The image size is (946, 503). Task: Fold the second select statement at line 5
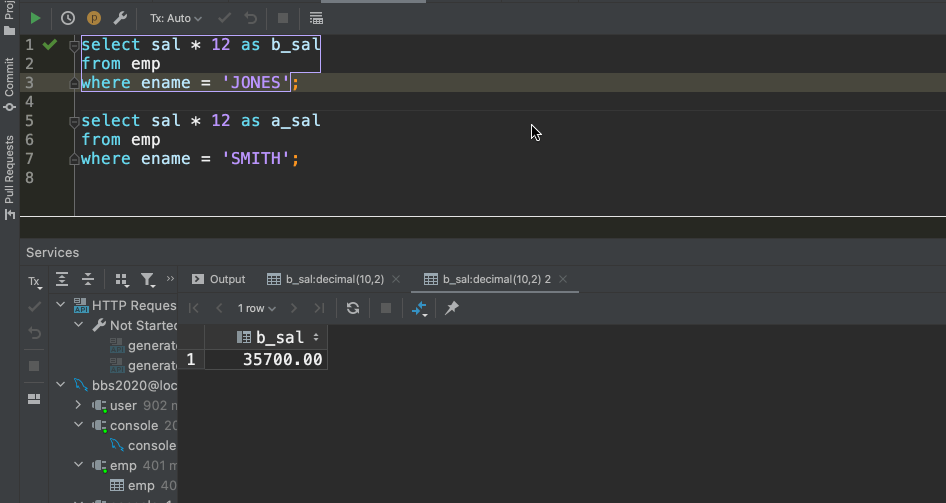pyautogui.click(x=74, y=121)
